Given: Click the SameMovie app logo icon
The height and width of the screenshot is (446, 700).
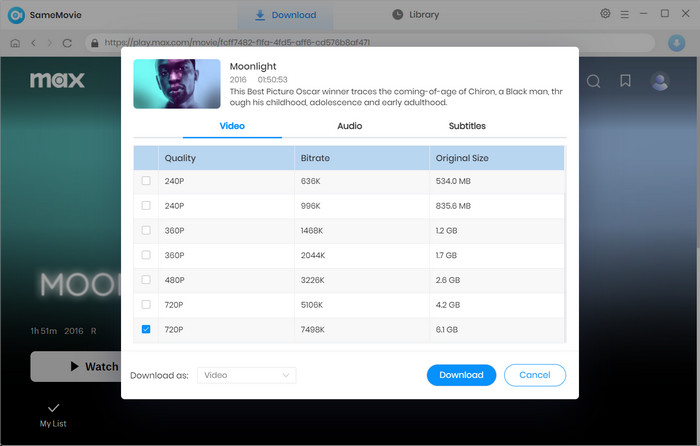Looking at the screenshot, I should (16, 15).
